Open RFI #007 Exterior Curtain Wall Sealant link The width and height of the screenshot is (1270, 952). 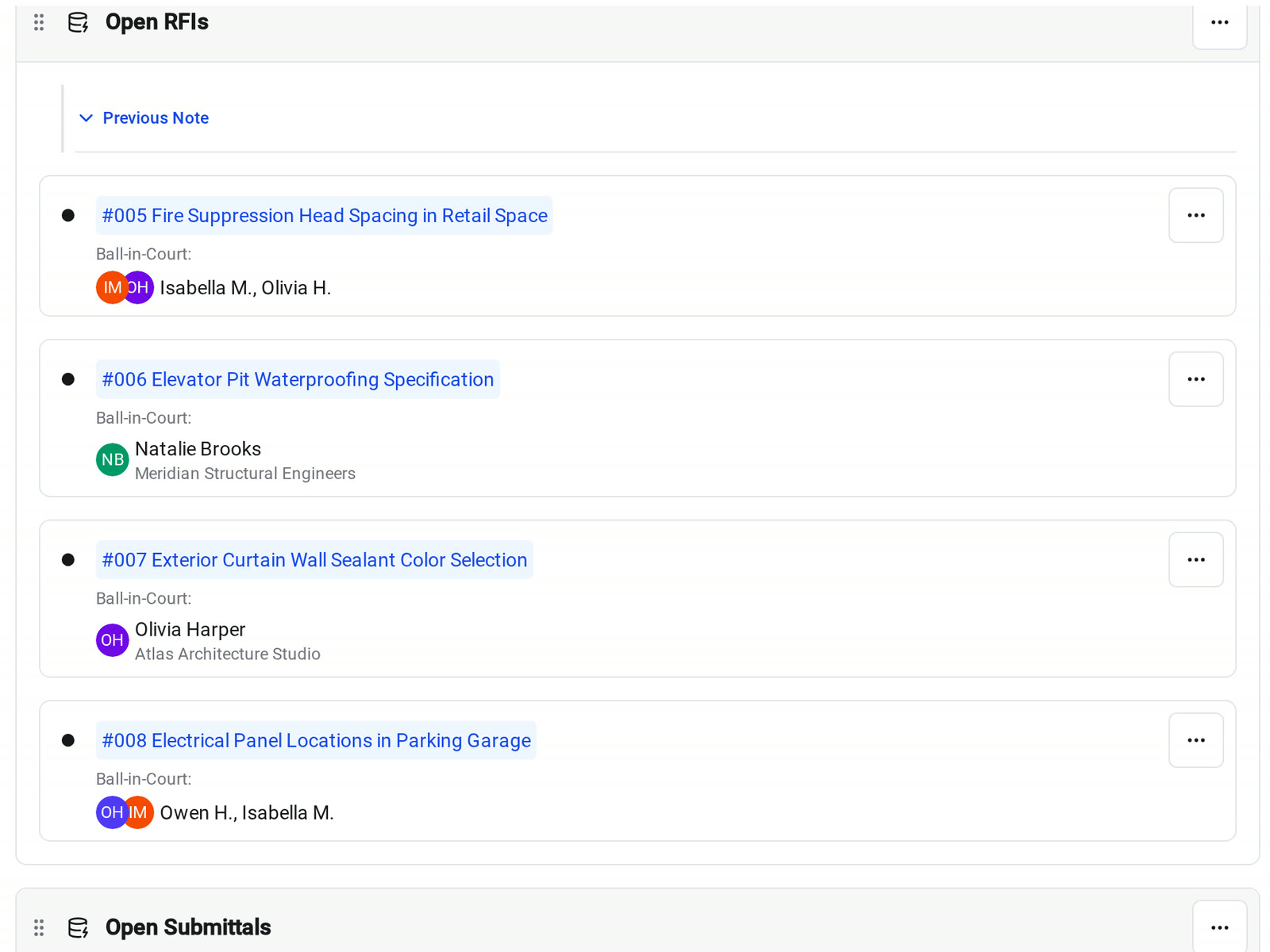pyautogui.click(x=314, y=560)
